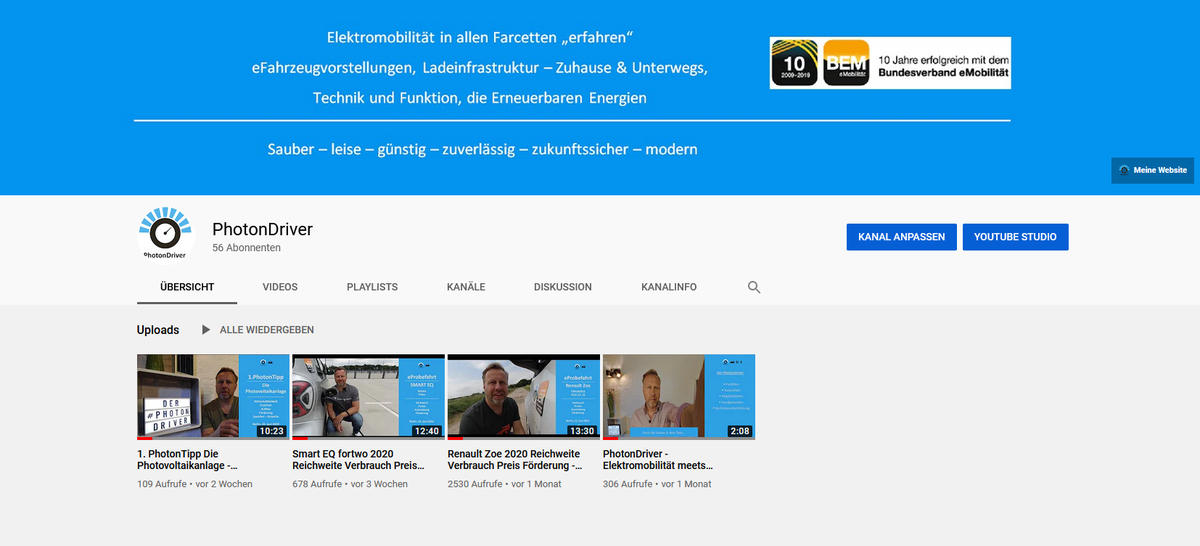Open the PhotonTipp Photovoltaikanlage video thumbnail
Image resolution: width=1200 pixels, height=546 pixels.
[212, 397]
